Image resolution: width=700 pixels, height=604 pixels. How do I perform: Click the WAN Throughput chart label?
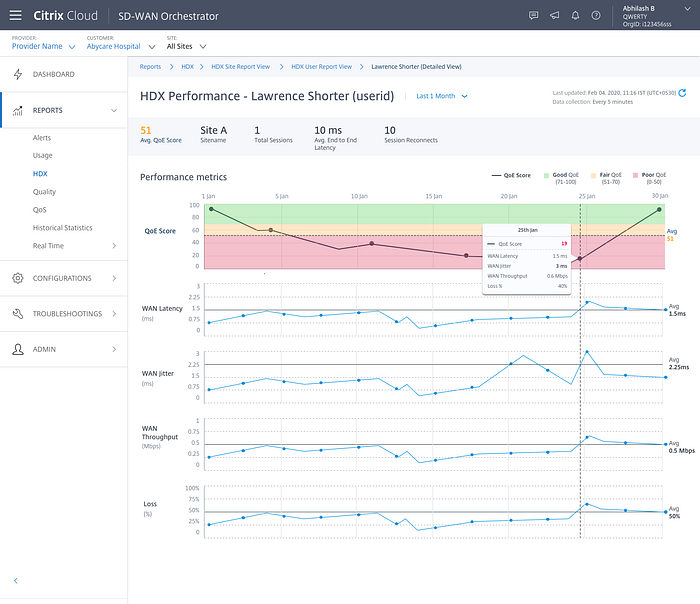[160, 433]
